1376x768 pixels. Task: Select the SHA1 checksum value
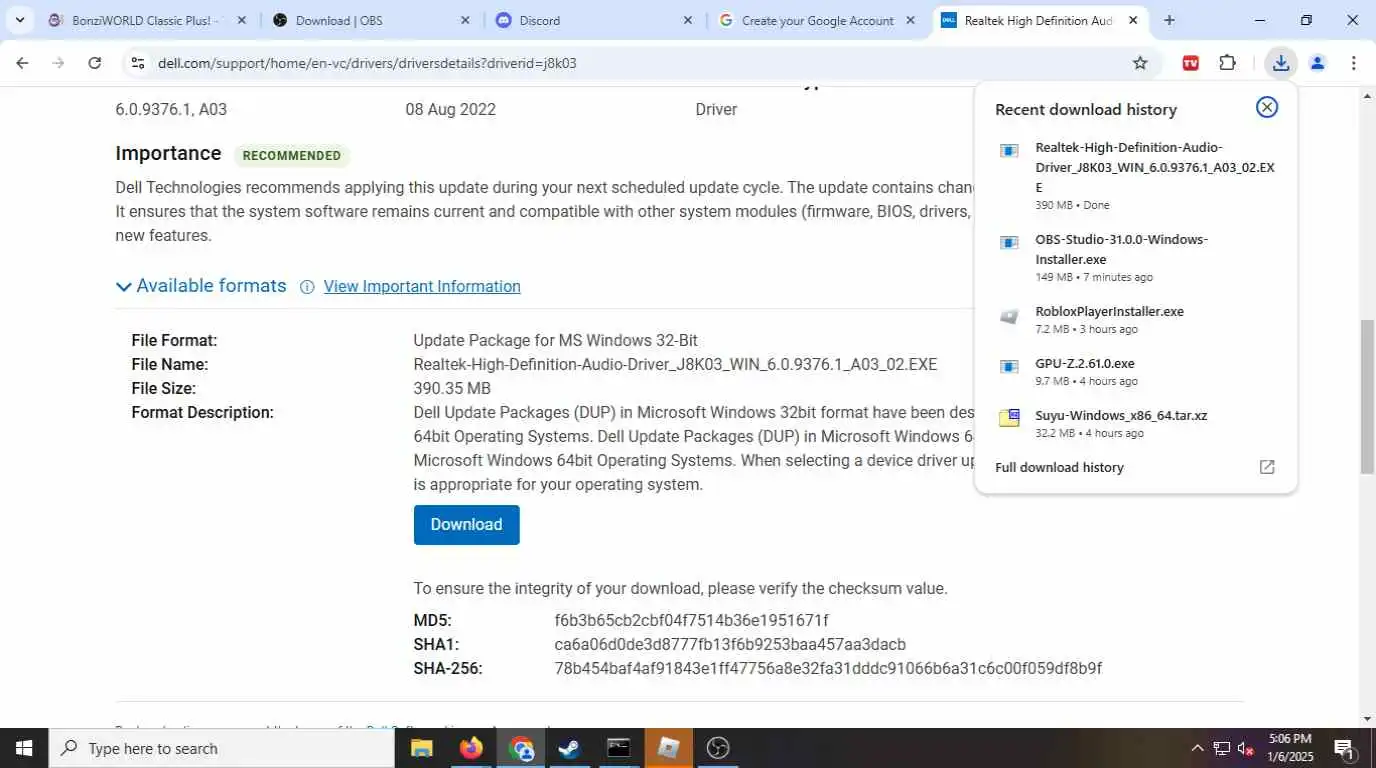pos(730,645)
